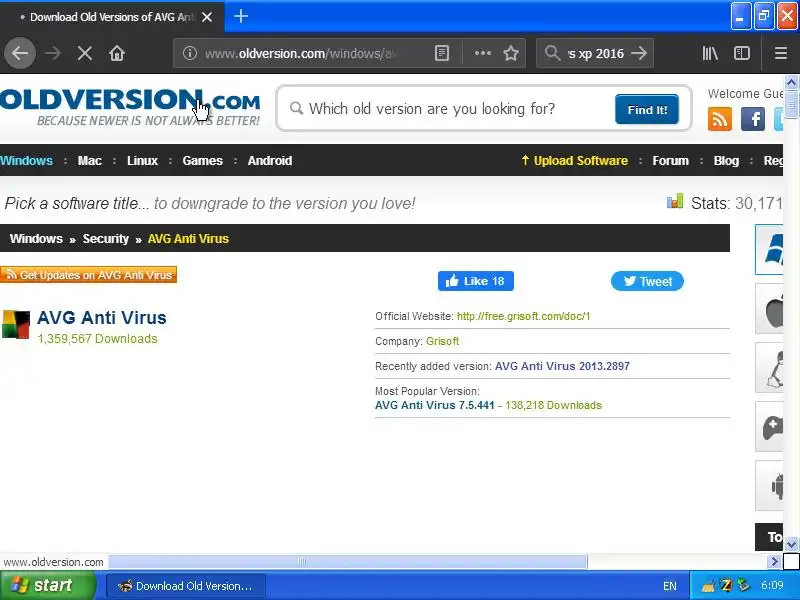Screen dimensions: 800x600
Task: Click the horizontal scrollbar right arrow
Action: point(774,562)
